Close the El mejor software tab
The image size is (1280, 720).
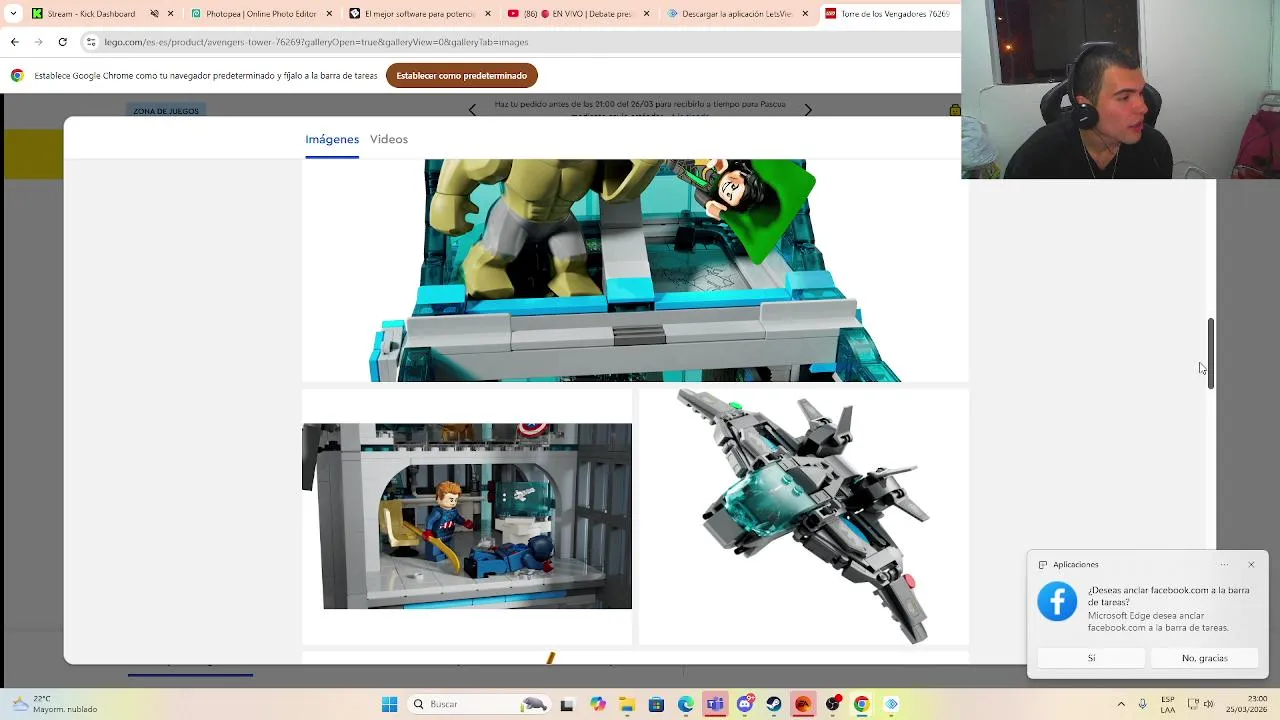tap(488, 14)
